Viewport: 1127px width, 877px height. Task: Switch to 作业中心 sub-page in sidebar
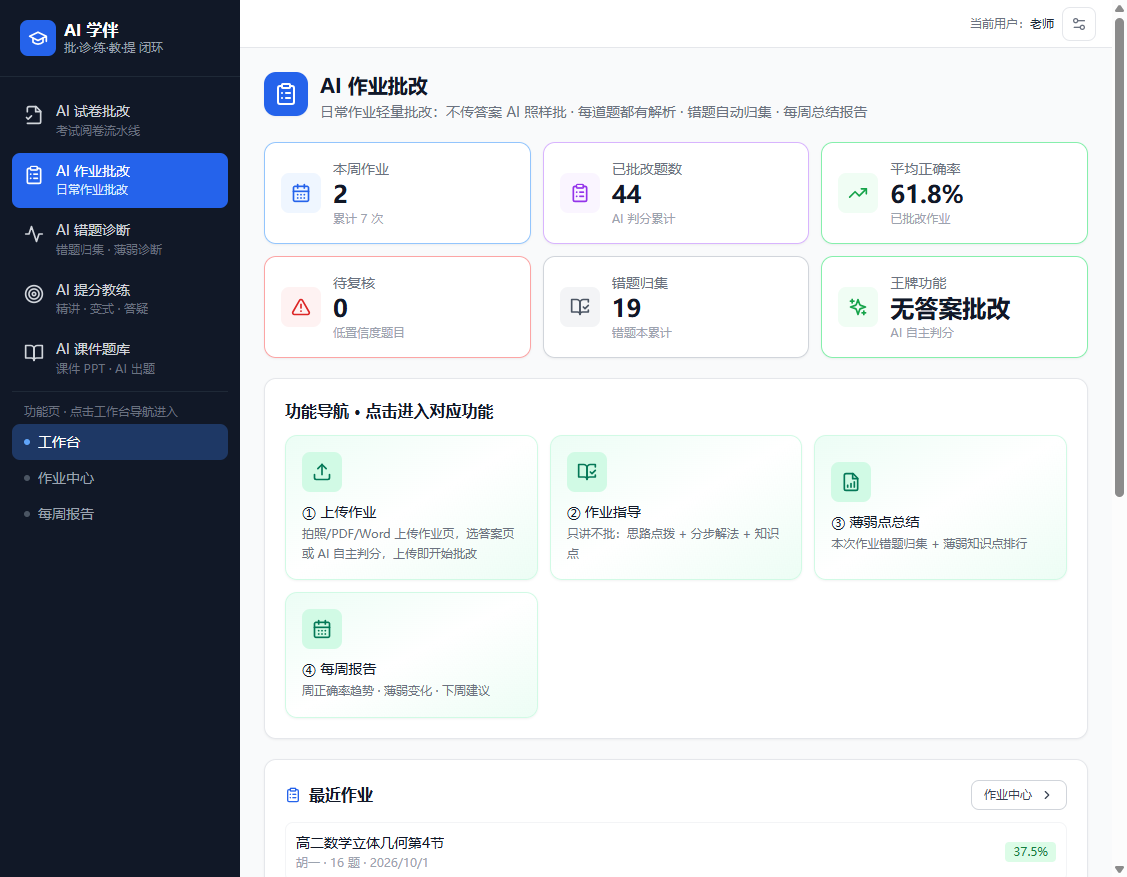(x=120, y=478)
